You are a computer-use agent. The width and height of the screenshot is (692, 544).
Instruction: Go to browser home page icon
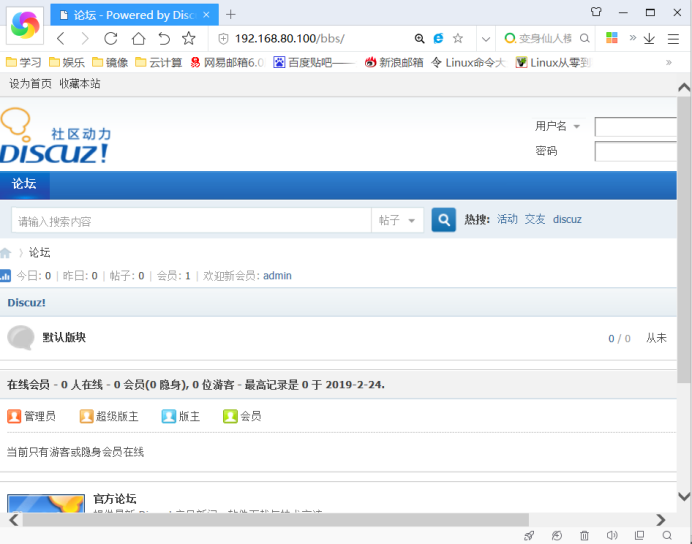[138, 39]
